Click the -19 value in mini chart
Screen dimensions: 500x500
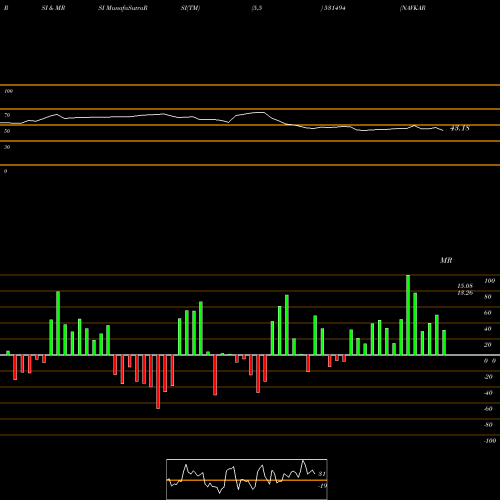pos(322,486)
